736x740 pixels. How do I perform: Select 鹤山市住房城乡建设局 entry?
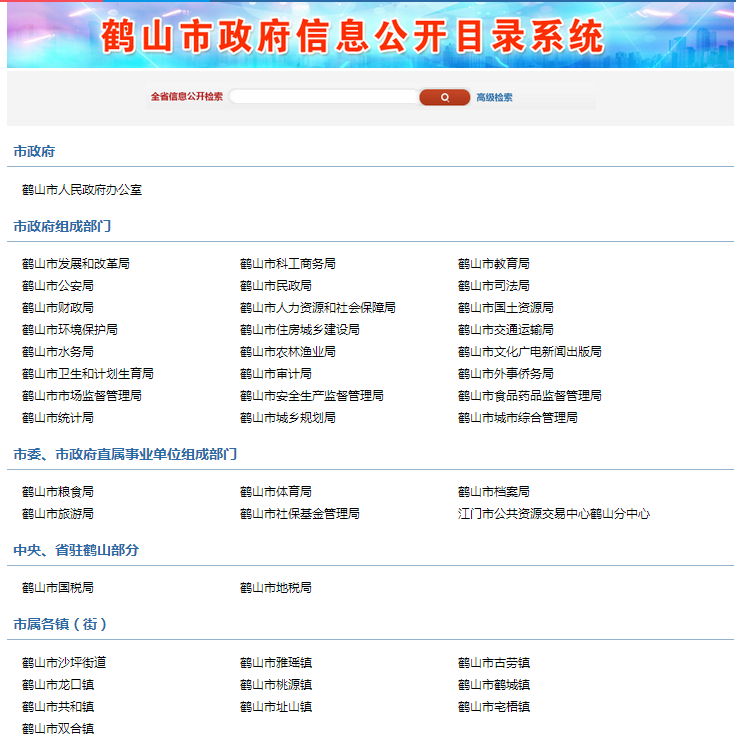pos(300,330)
